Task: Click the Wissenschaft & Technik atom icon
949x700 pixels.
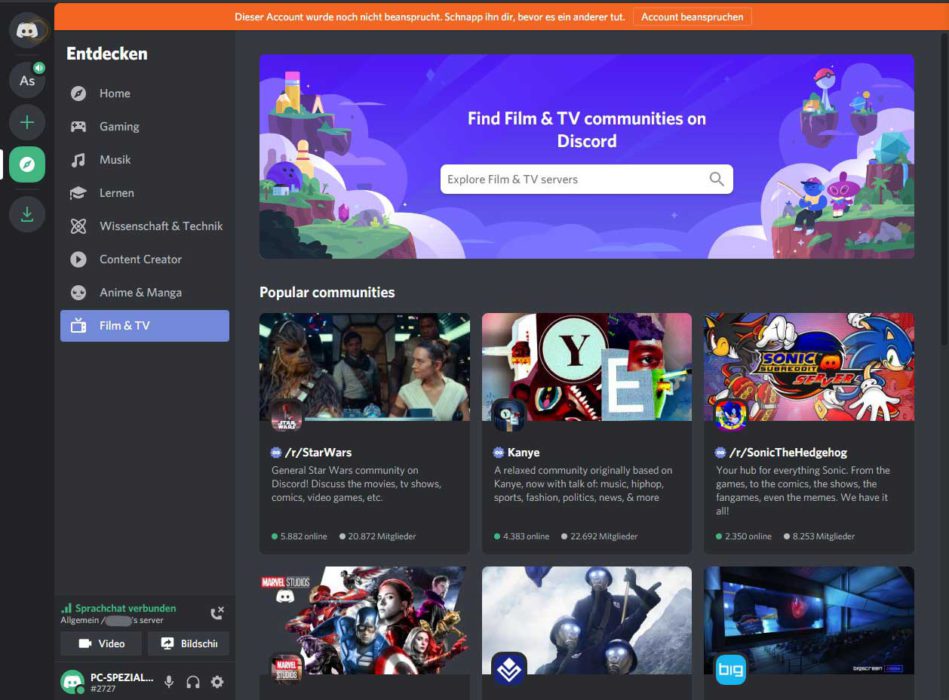Action: tap(80, 226)
